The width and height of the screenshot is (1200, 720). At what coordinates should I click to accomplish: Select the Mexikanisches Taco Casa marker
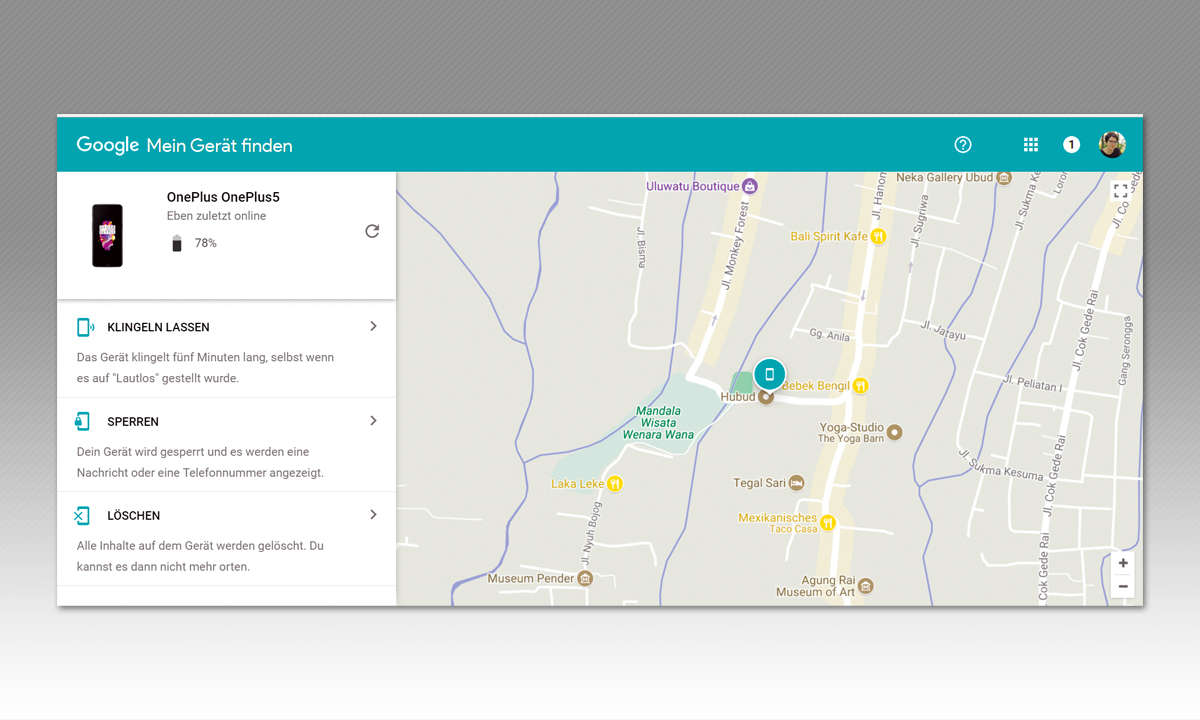827,523
